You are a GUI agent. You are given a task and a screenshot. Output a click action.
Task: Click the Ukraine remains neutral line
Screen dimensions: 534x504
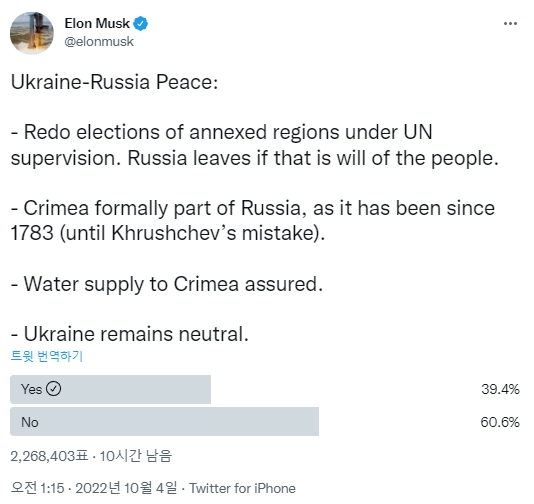point(130,334)
